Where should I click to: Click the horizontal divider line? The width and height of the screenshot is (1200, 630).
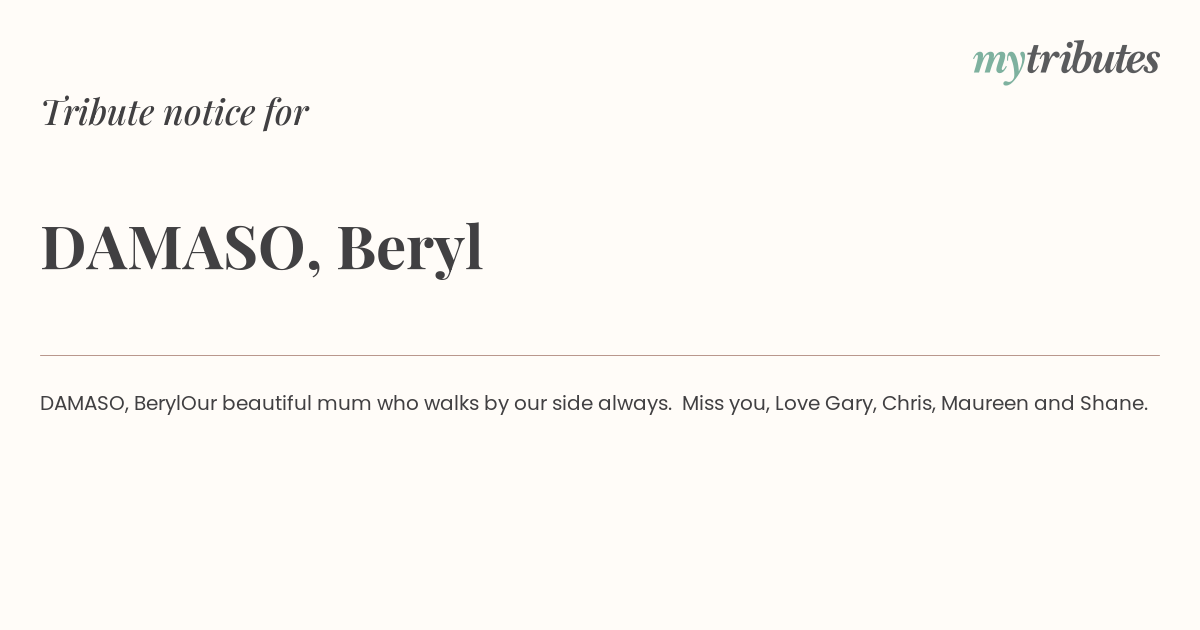pos(600,355)
